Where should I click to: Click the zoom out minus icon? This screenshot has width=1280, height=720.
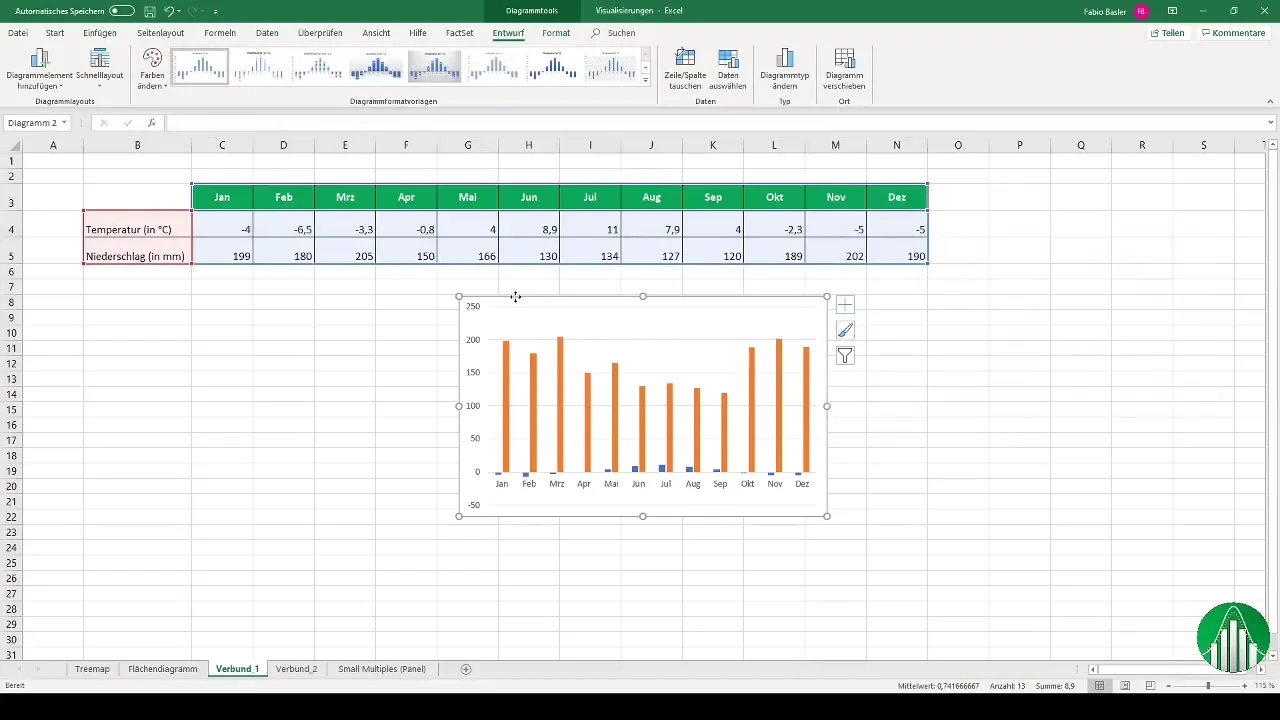[x=1168, y=686]
